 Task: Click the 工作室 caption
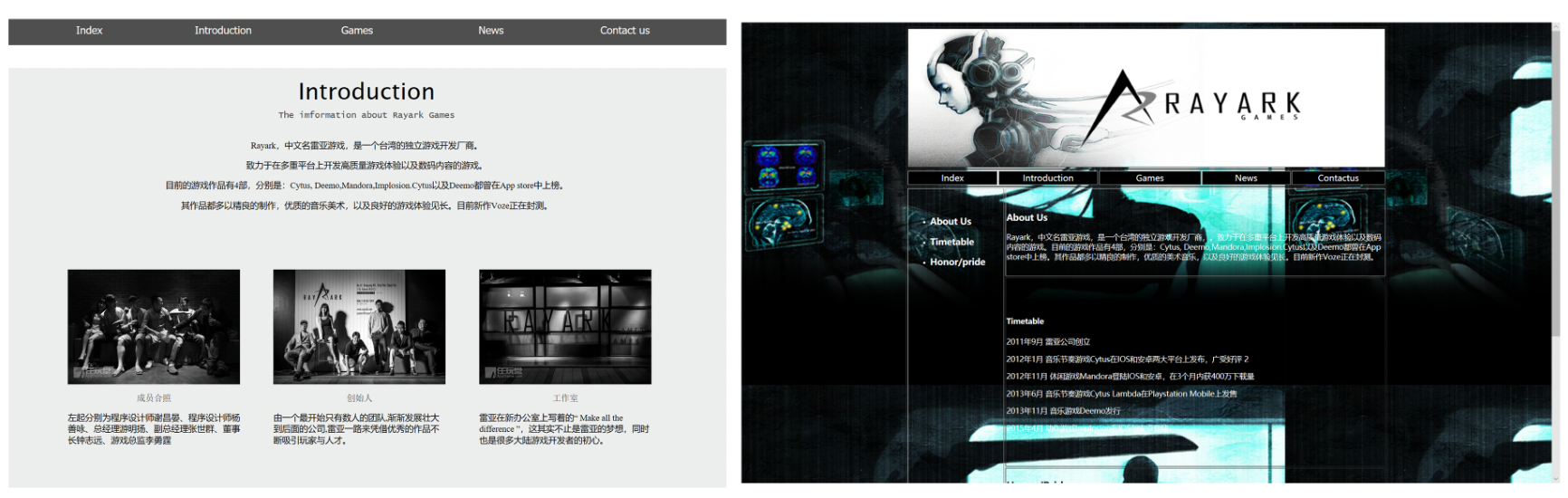pyautogui.click(x=565, y=398)
